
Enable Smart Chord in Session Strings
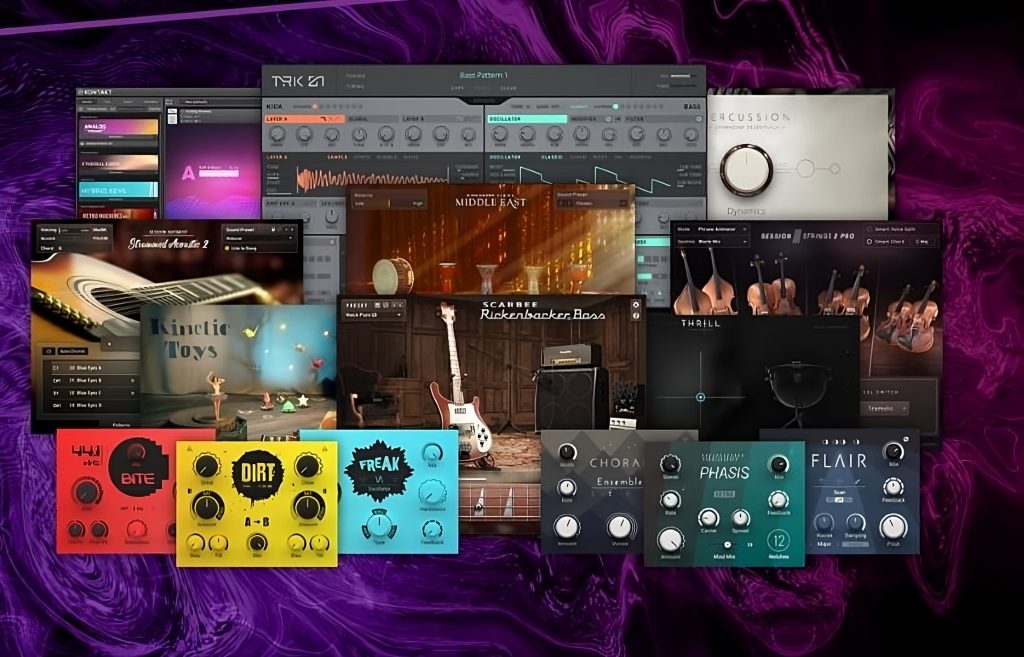869,242
